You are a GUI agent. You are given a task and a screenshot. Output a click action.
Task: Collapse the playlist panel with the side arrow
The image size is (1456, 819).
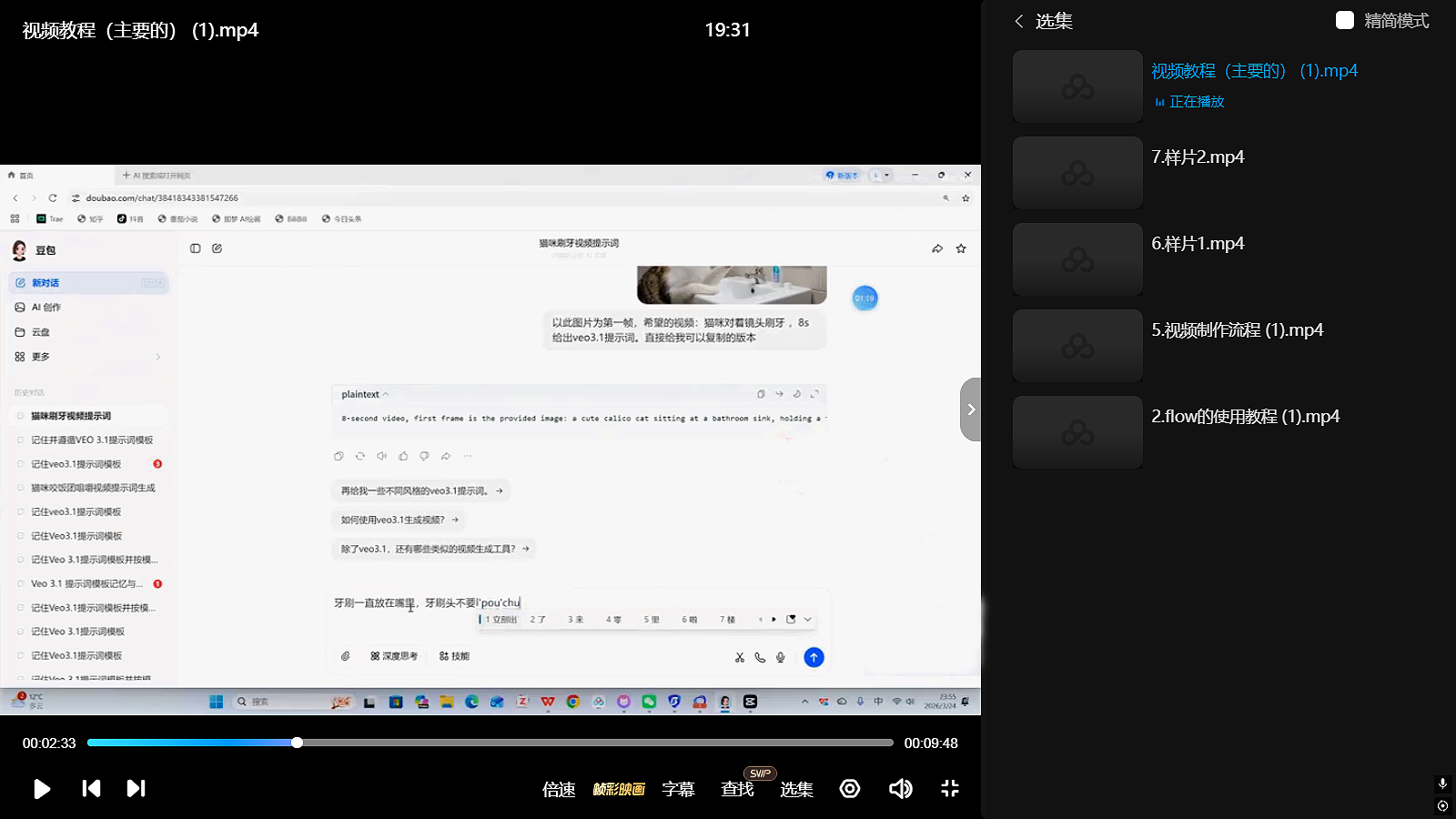point(971,409)
